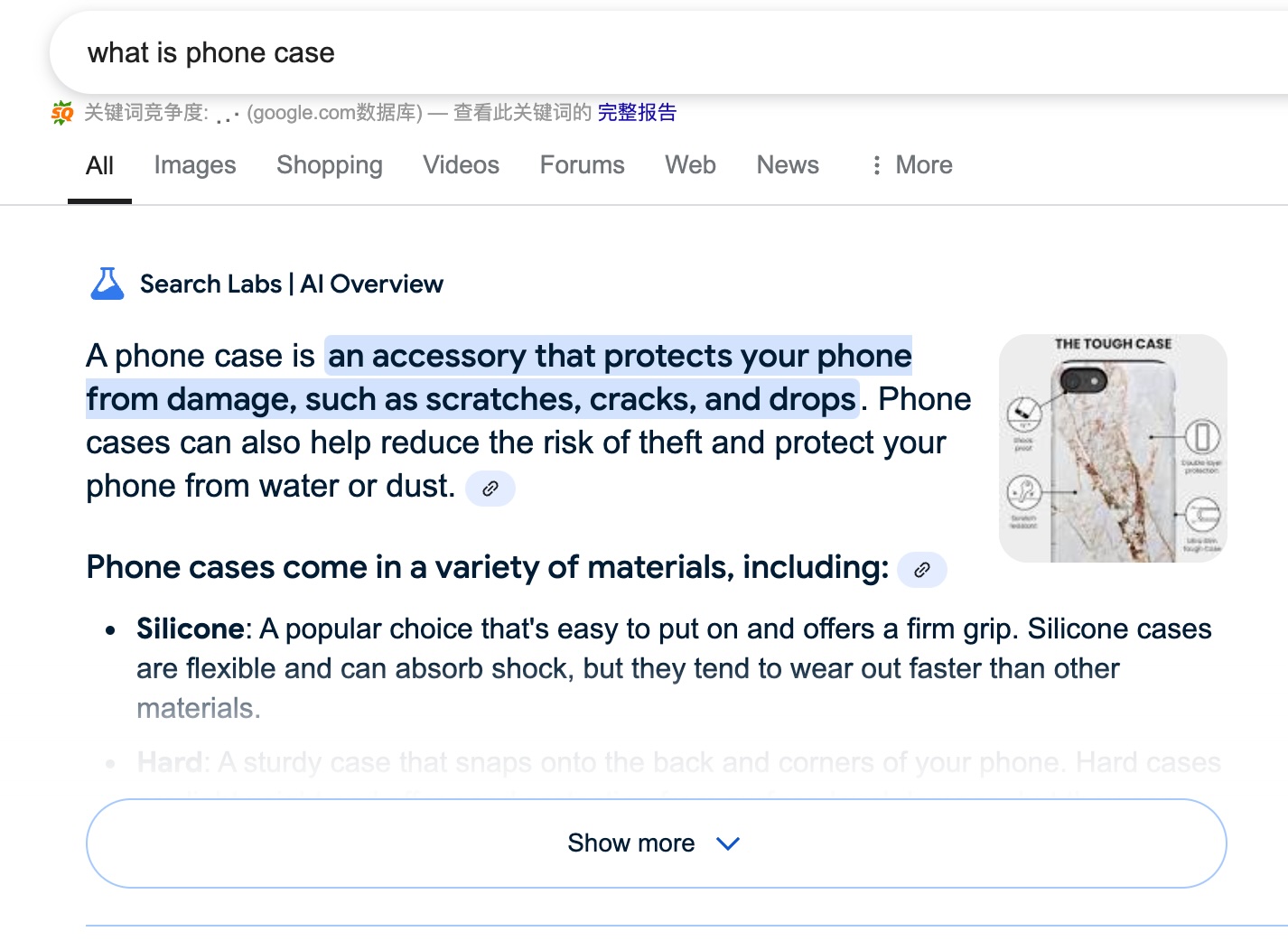Click the Search Labs | AI Overview heading

tap(292, 284)
